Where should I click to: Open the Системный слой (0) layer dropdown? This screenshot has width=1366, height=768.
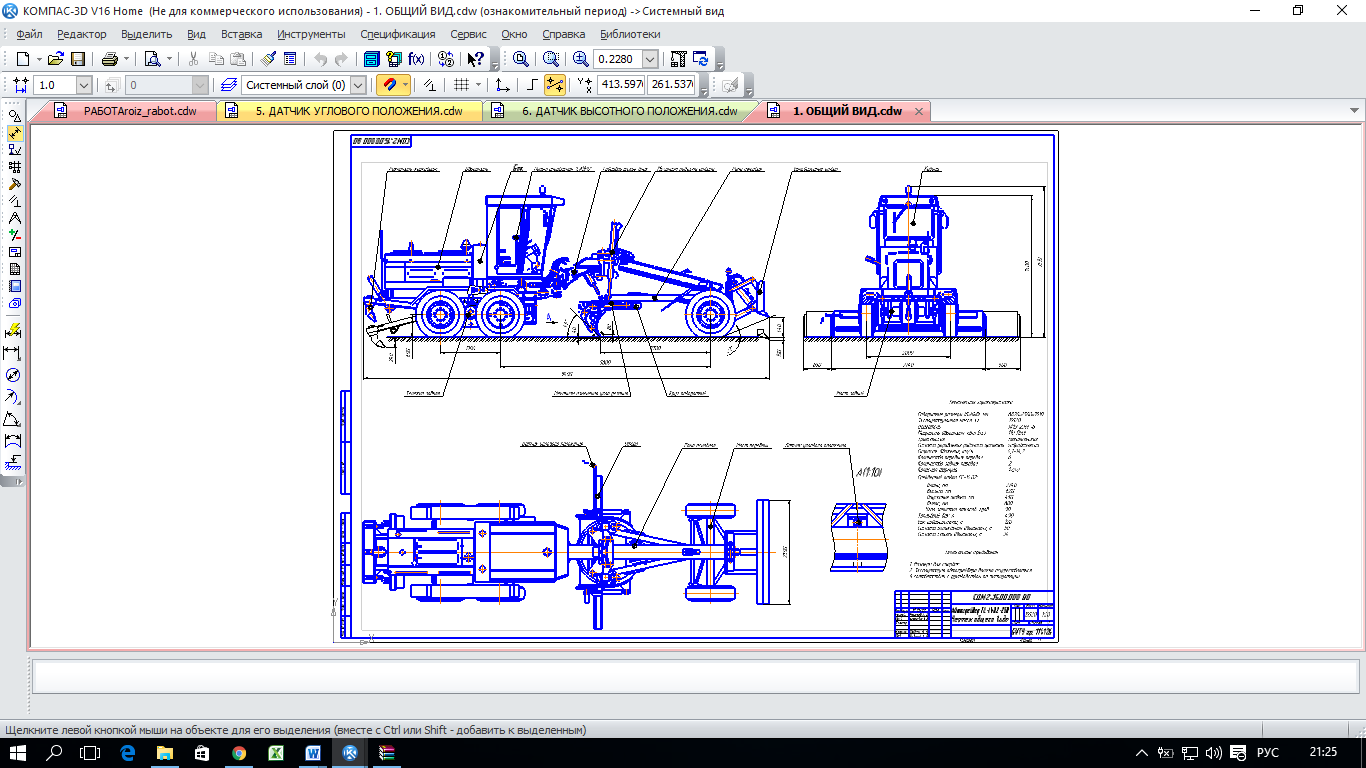point(359,85)
